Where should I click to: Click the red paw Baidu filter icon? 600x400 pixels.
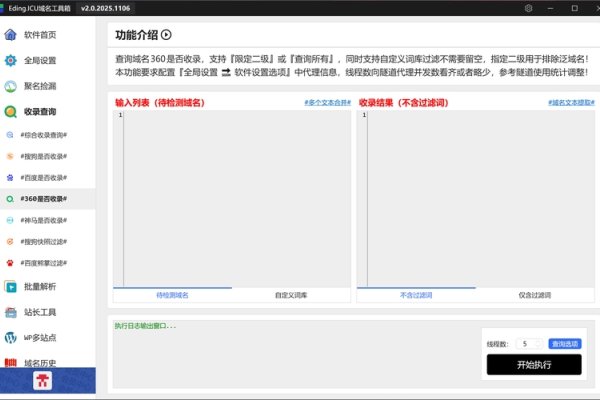click(x=10, y=263)
